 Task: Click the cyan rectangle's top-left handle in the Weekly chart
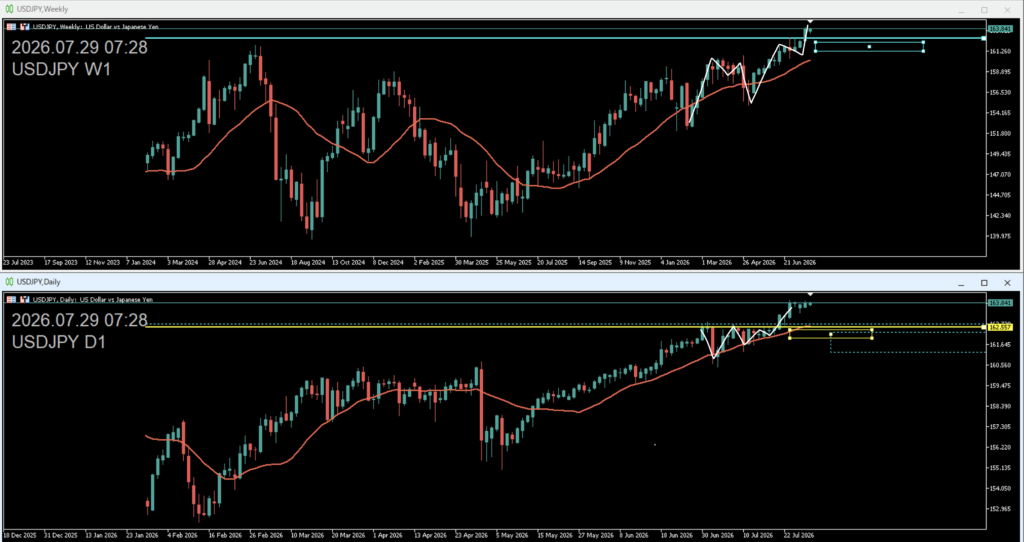pyautogui.click(x=815, y=42)
